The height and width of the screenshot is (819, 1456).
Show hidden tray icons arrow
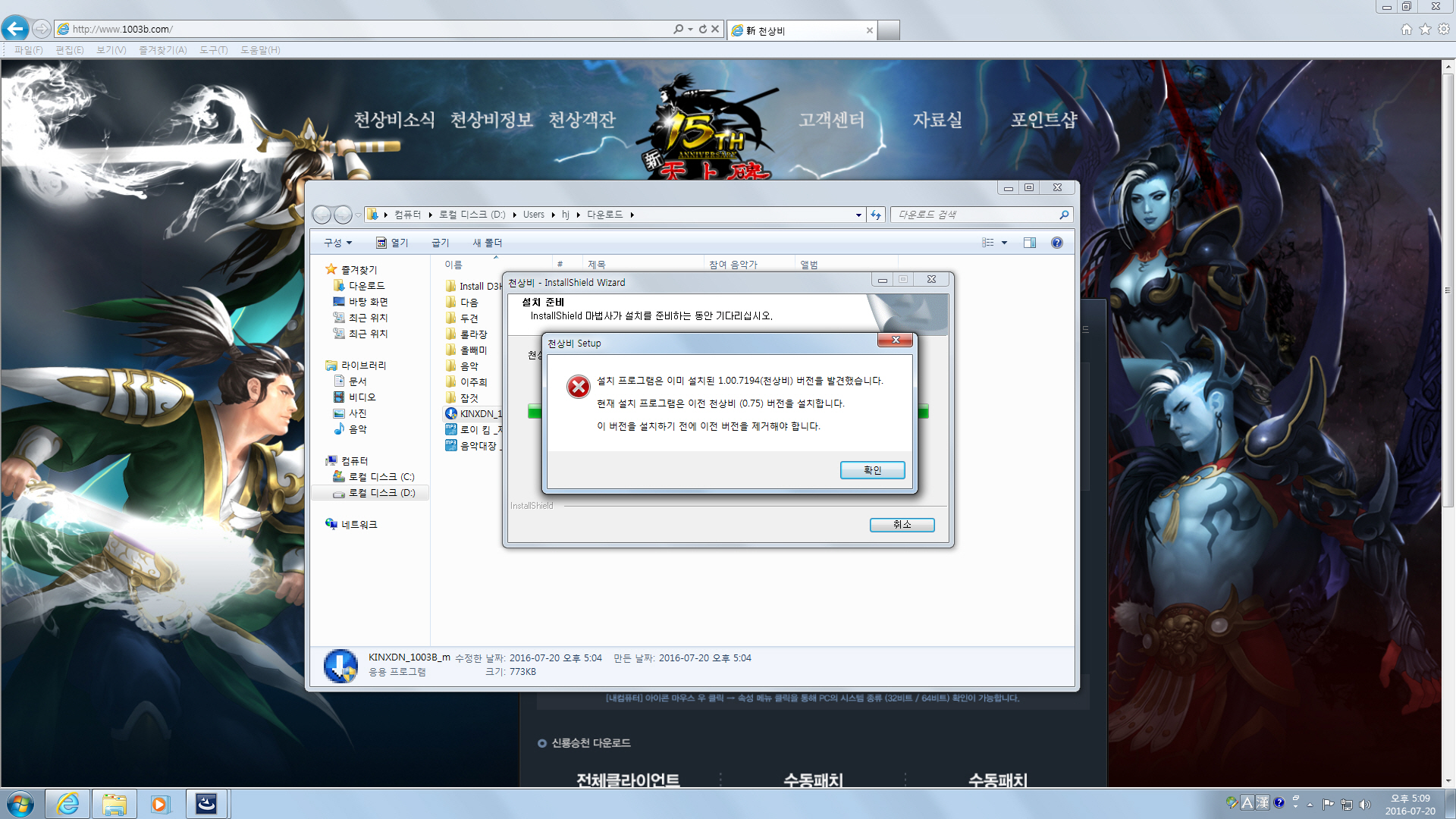point(1310,804)
